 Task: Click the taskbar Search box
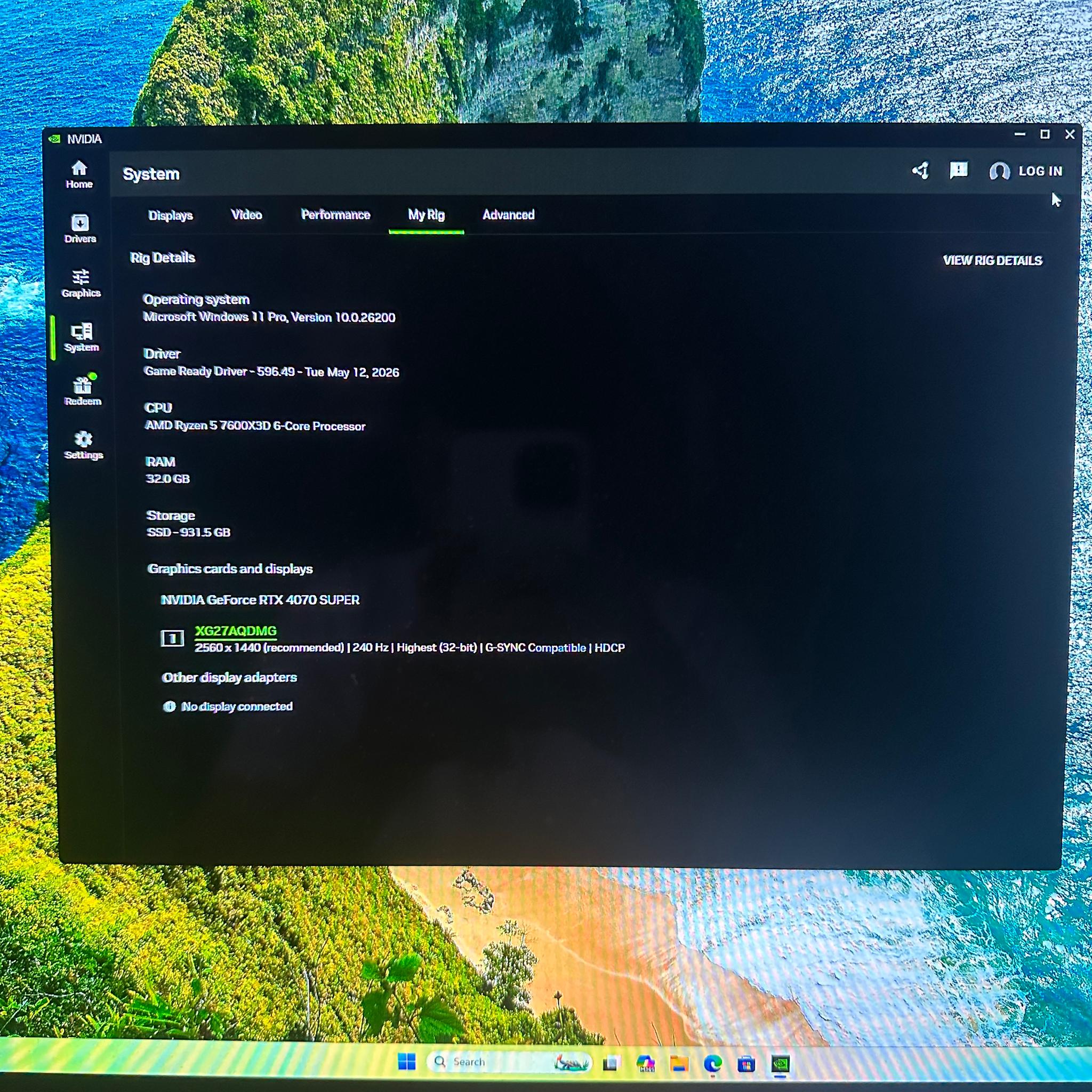coord(509,1062)
